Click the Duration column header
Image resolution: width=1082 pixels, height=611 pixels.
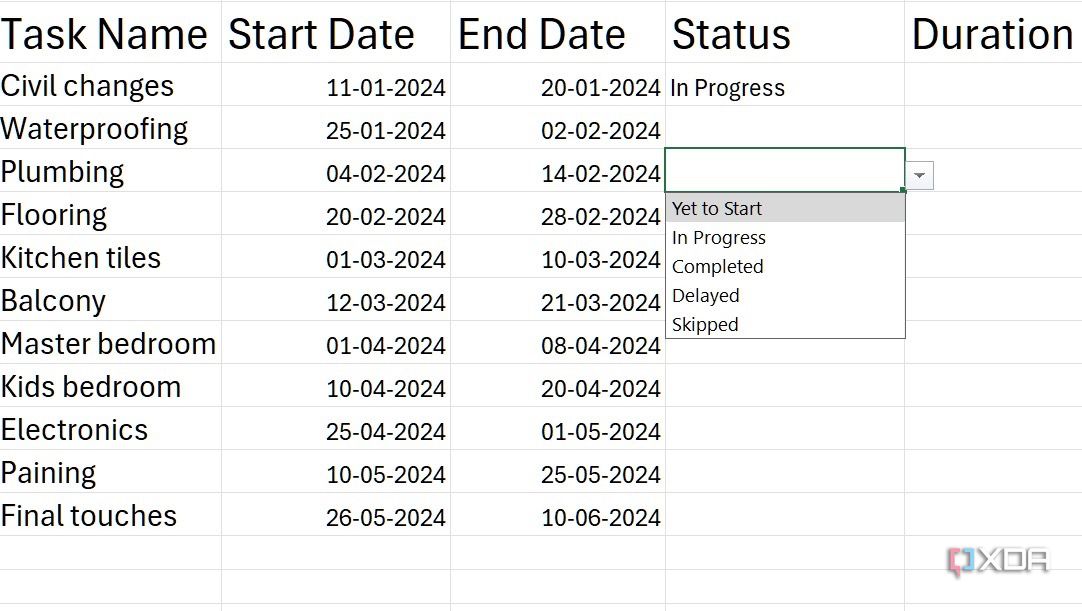(992, 33)
